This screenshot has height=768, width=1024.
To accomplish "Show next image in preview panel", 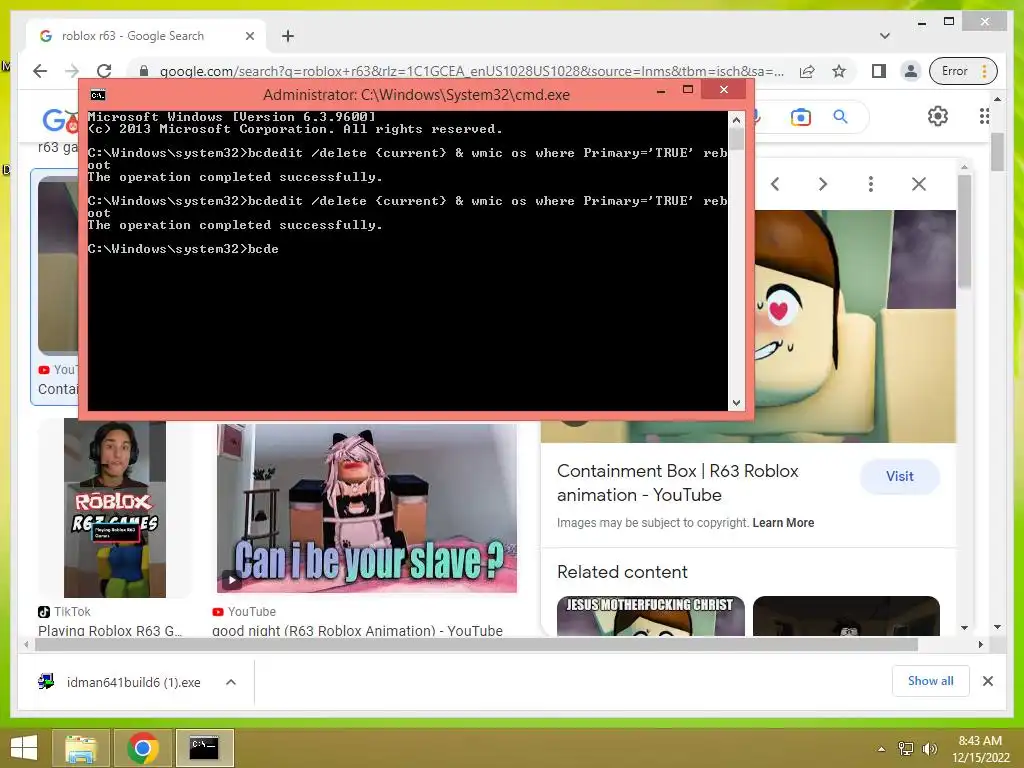I will pos(823,184).
